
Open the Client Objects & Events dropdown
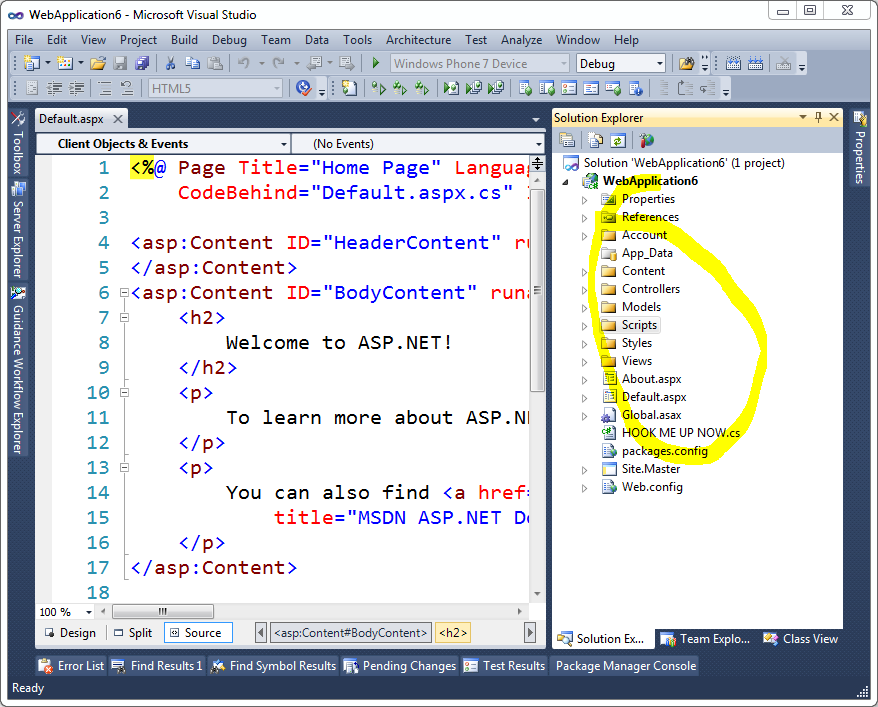(x=283, y=144)
